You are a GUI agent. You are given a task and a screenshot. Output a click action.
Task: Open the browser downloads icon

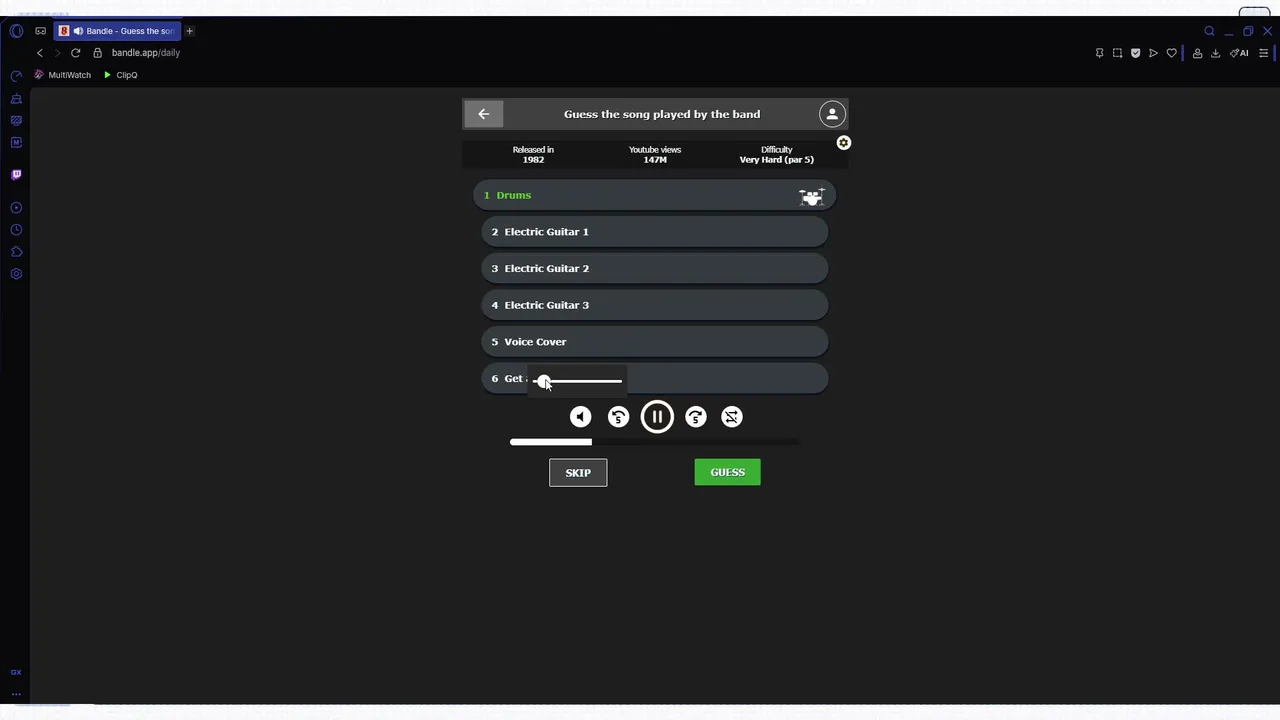[x=1215, y=53]
